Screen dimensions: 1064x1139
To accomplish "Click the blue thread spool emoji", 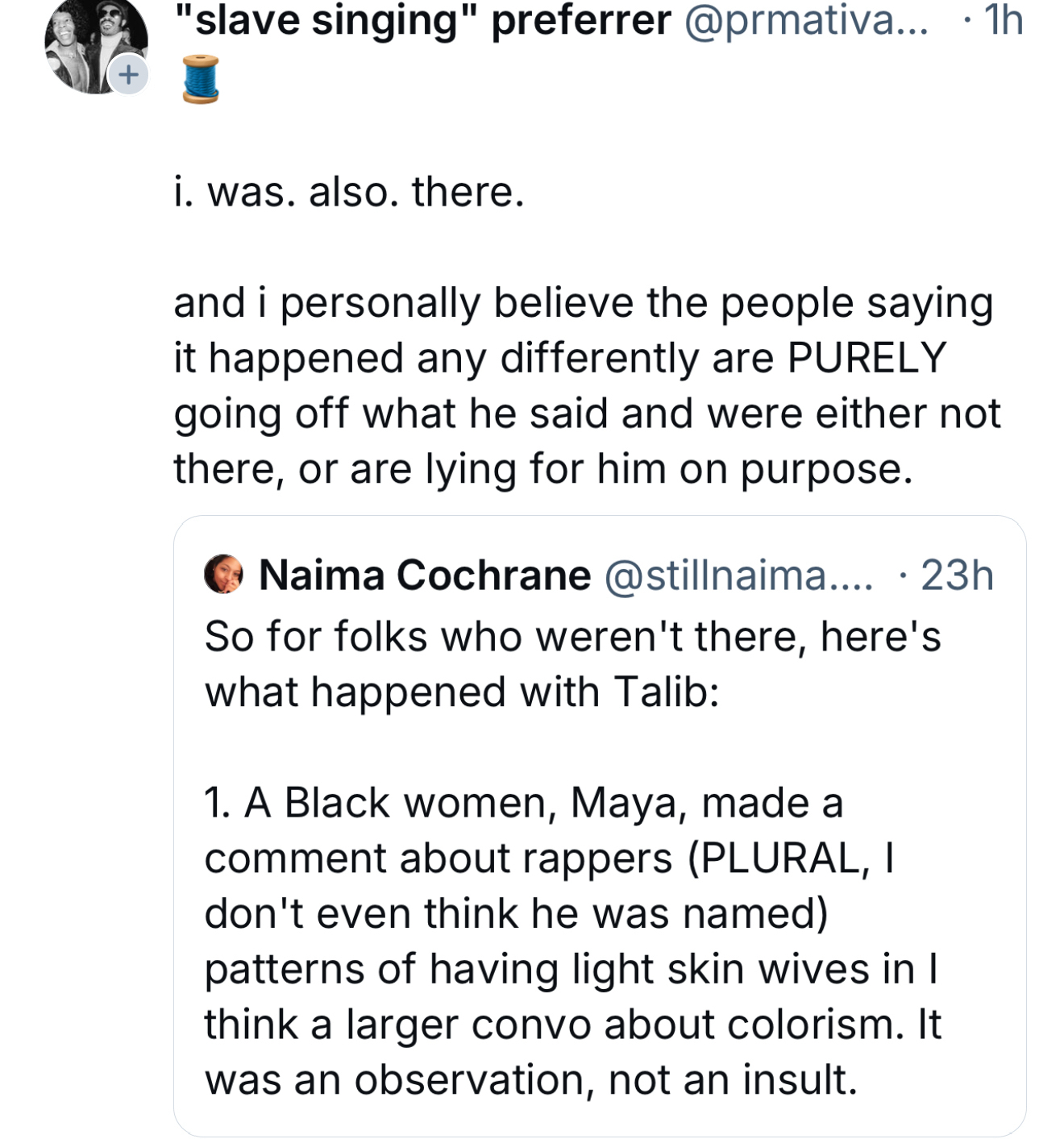I will 201,79.
